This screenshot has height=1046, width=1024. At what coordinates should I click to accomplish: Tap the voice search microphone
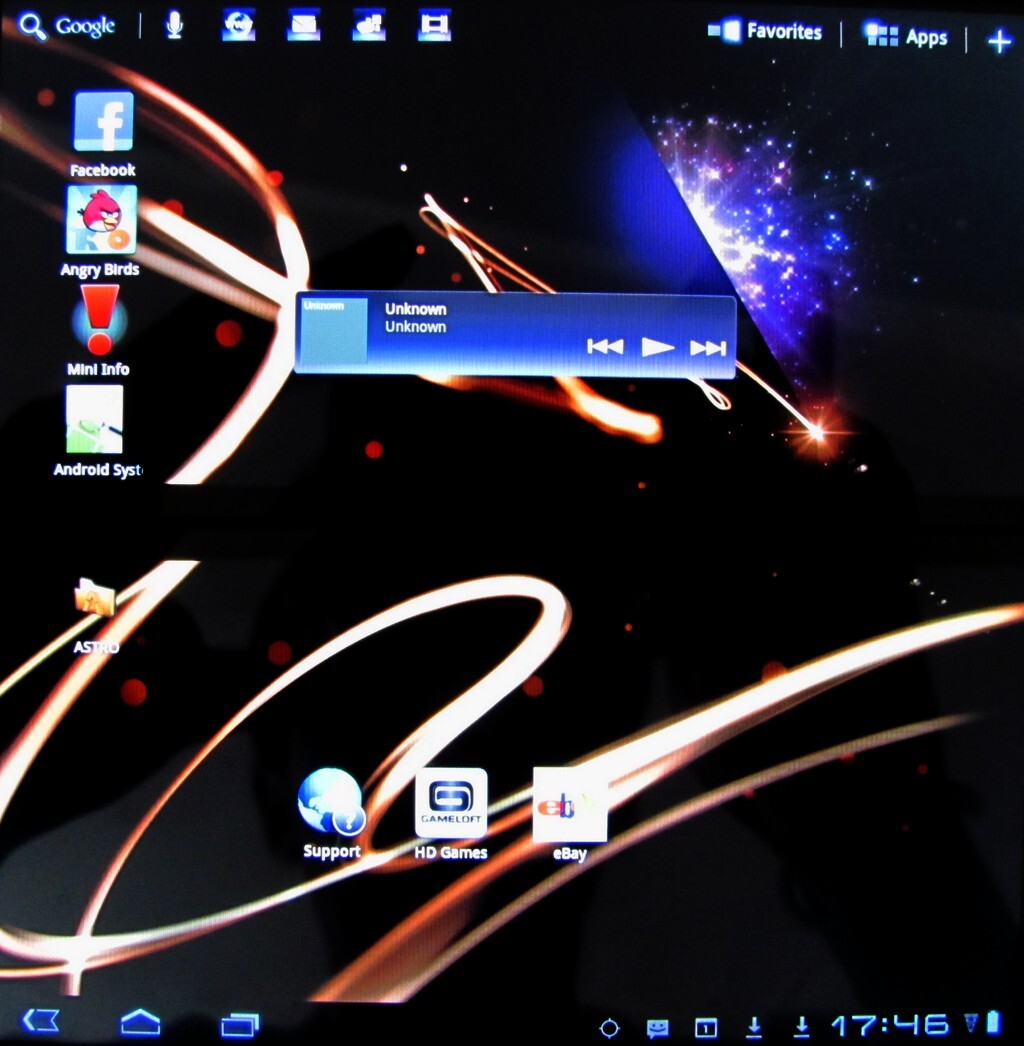pos(174,26)
